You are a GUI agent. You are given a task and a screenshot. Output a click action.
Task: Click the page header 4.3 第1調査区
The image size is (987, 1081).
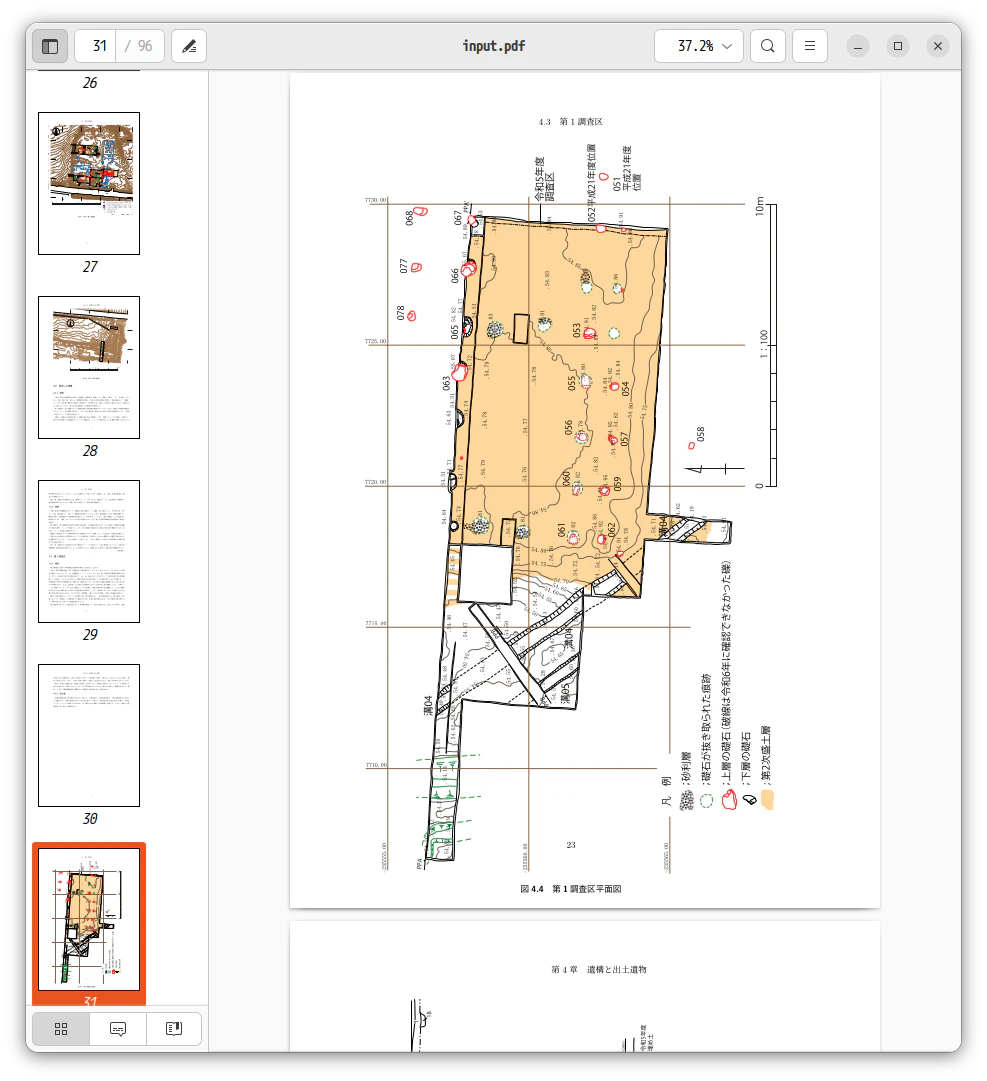[x=571, y=122]
